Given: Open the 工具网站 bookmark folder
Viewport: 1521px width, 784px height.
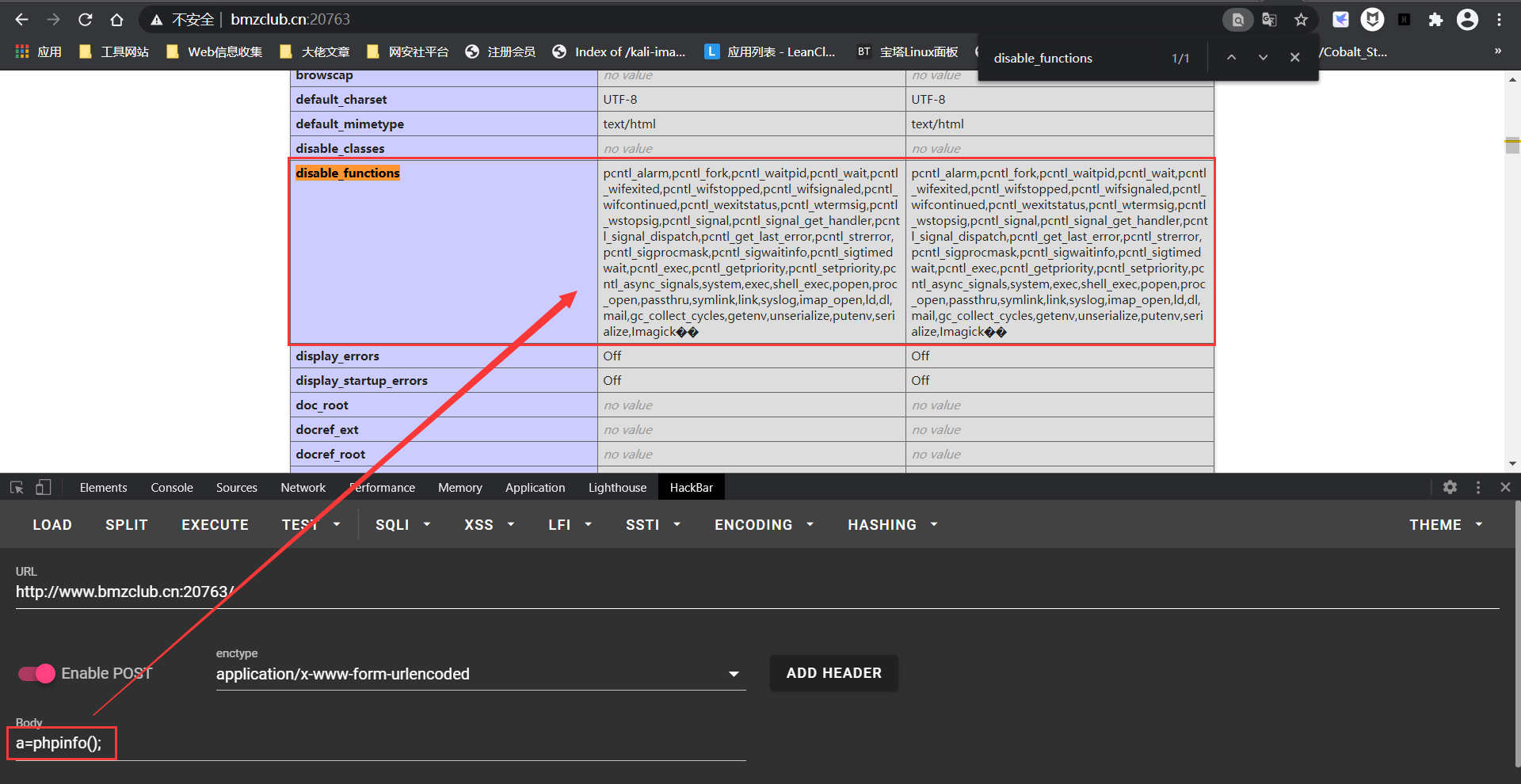Looking at the screenshot, I should point(114,51).
